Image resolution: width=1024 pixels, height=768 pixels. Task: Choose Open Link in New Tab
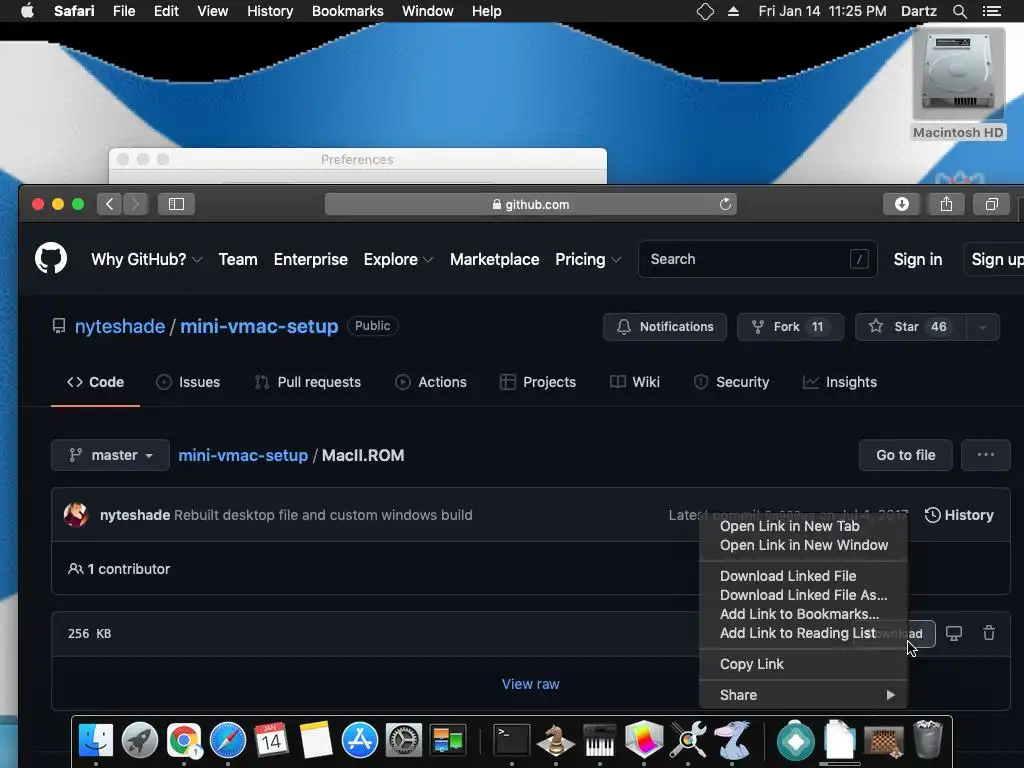[x=803, y=526]
